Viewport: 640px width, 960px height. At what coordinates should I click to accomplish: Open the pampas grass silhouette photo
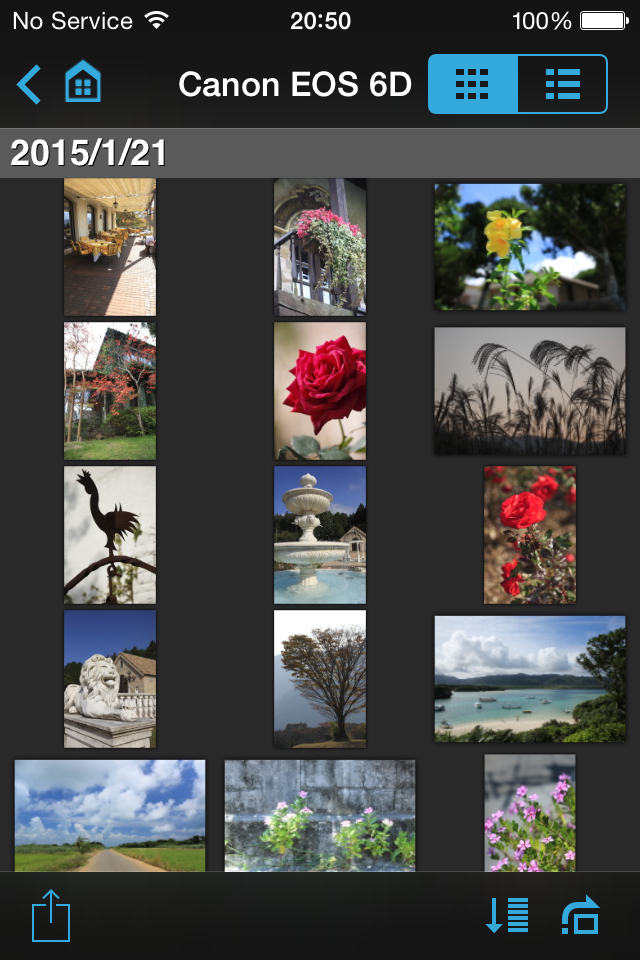529,391
